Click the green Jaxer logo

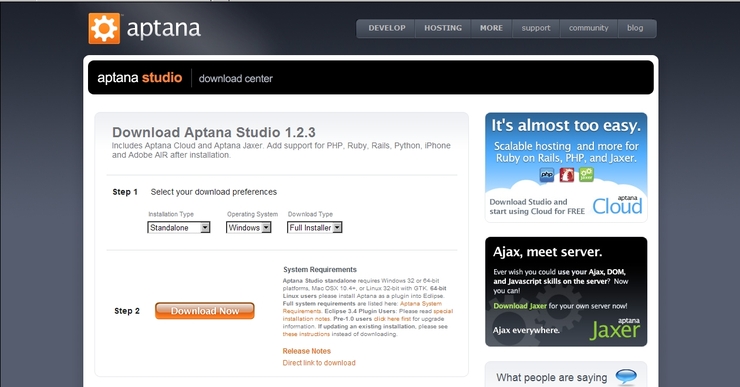click(x=615, y=329)
